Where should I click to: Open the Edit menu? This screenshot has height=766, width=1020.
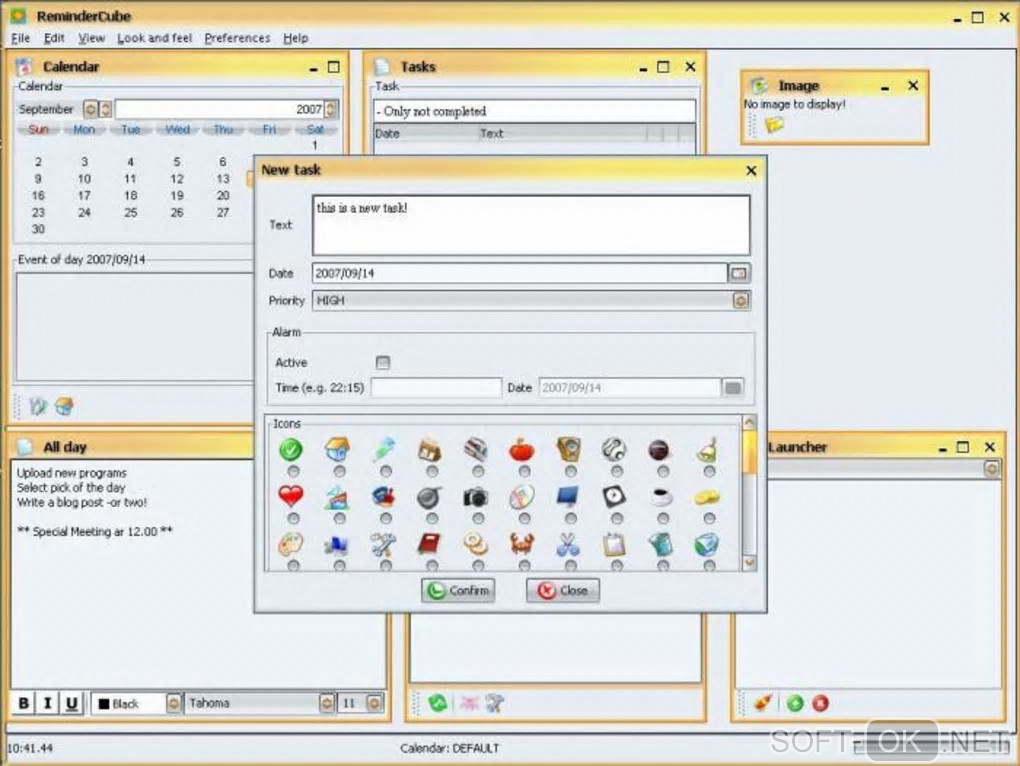54,38
